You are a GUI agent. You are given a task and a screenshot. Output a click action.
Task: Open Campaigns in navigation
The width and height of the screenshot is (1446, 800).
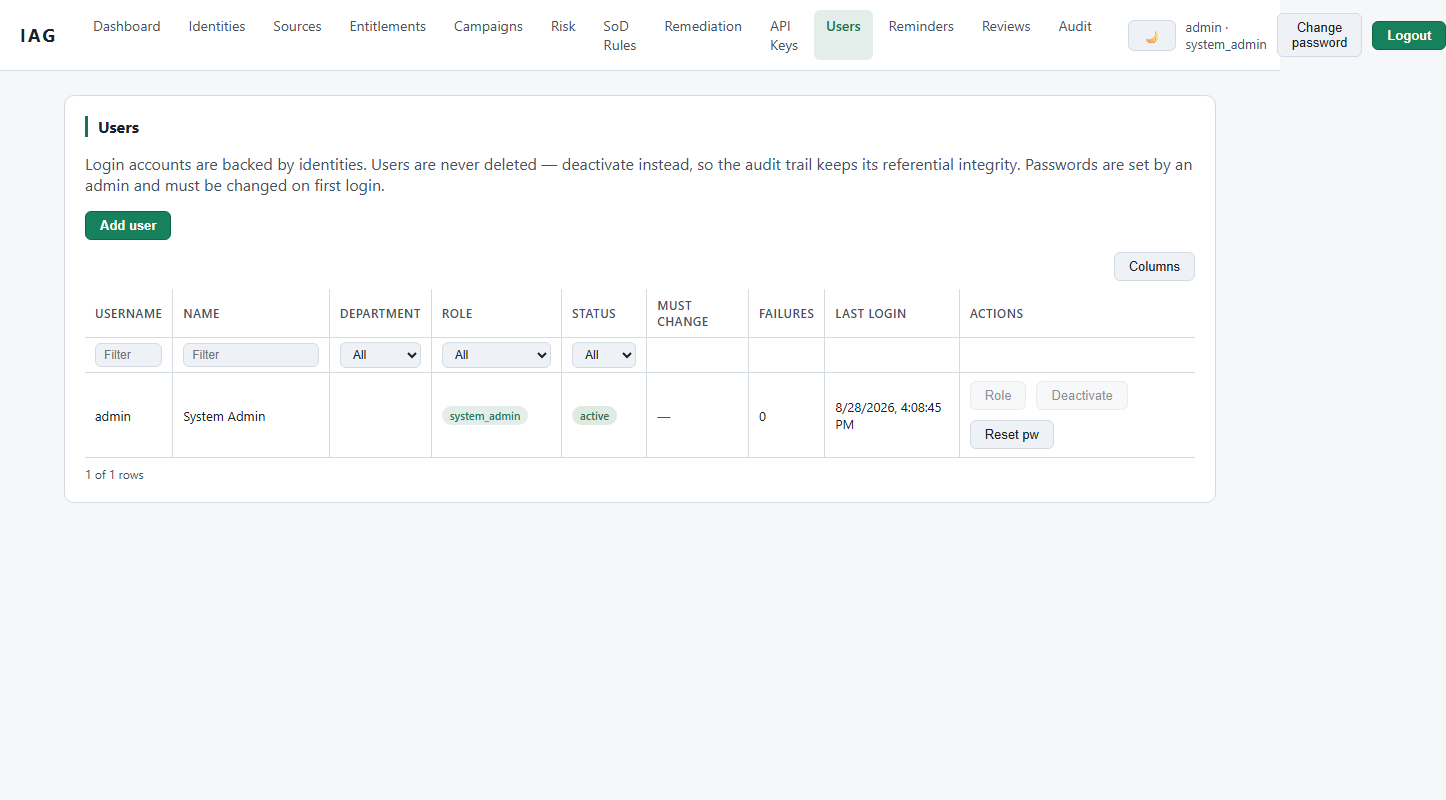tap(488, 26)
